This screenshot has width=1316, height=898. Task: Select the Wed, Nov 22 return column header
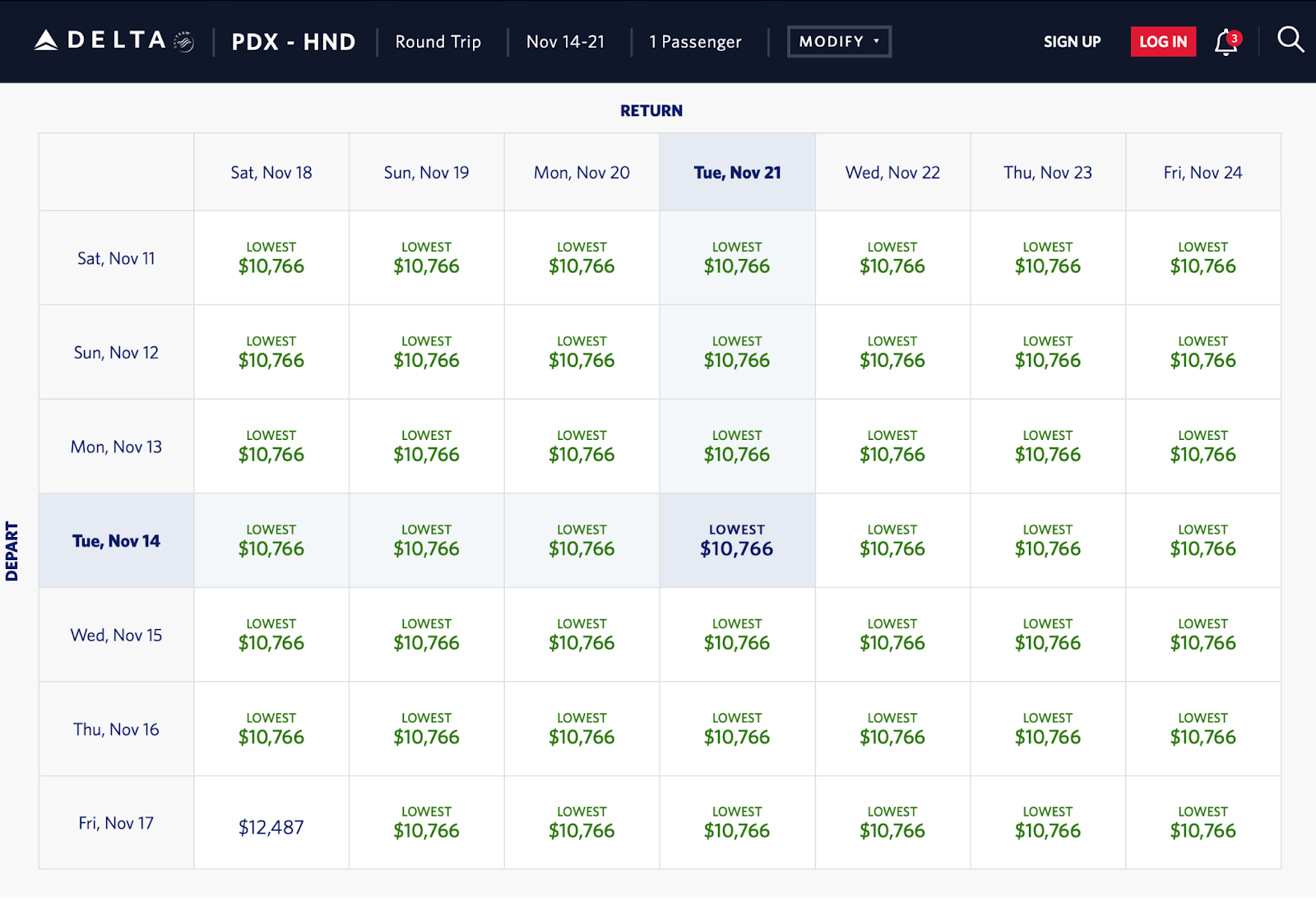click(892, 173)
